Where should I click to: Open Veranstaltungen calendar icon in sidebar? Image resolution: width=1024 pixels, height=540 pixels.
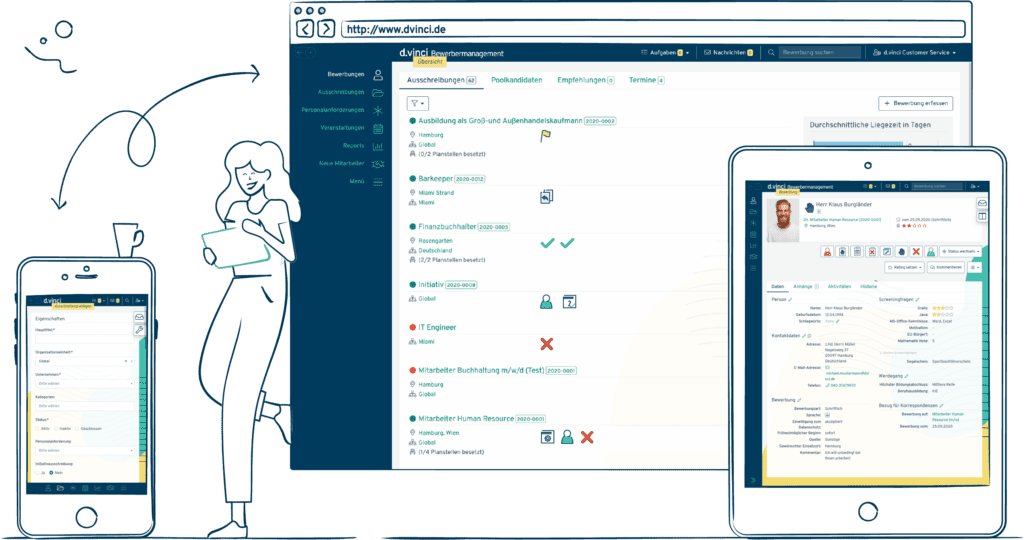[377, 129]
